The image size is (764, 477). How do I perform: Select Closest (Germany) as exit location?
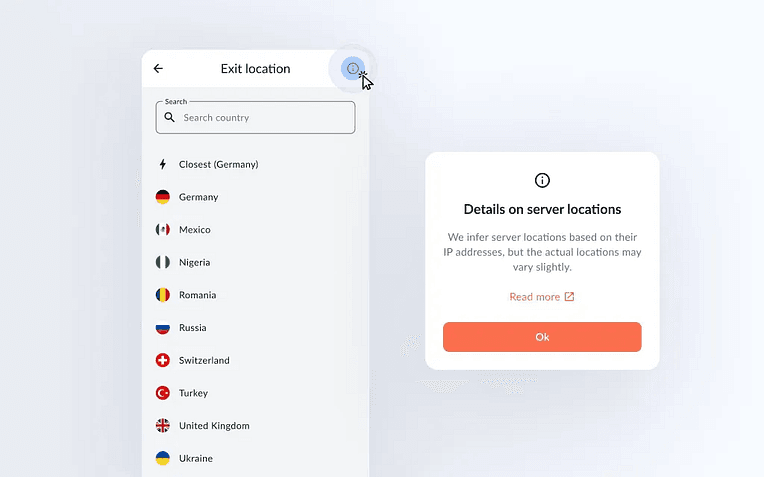pos(255,164)
